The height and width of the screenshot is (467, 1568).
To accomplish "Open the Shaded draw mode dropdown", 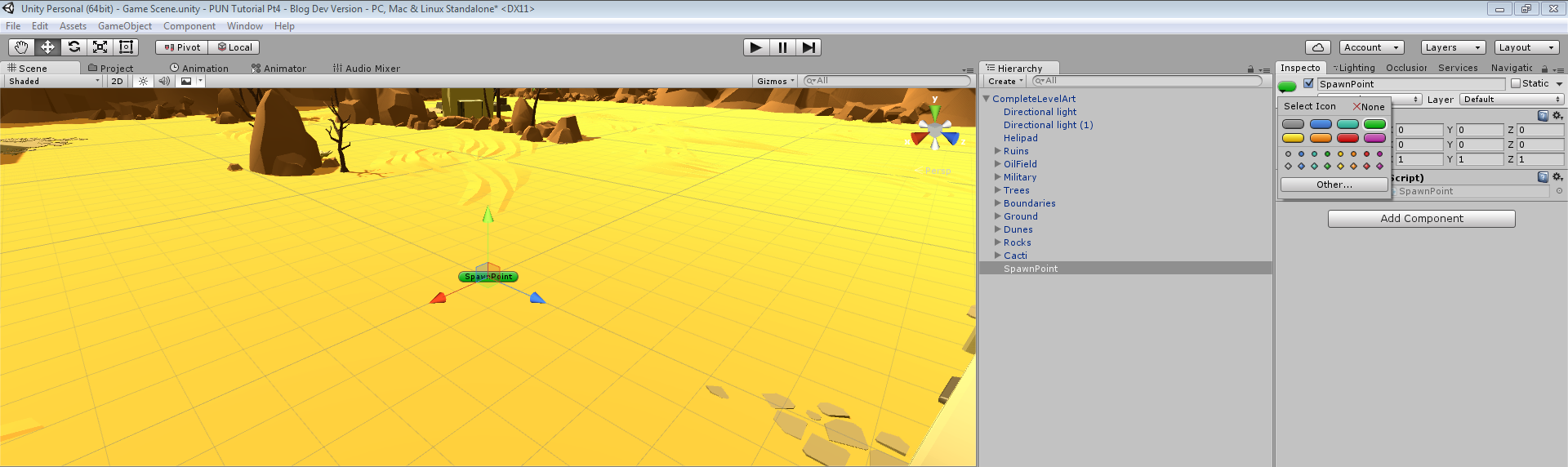I will 53,81.
